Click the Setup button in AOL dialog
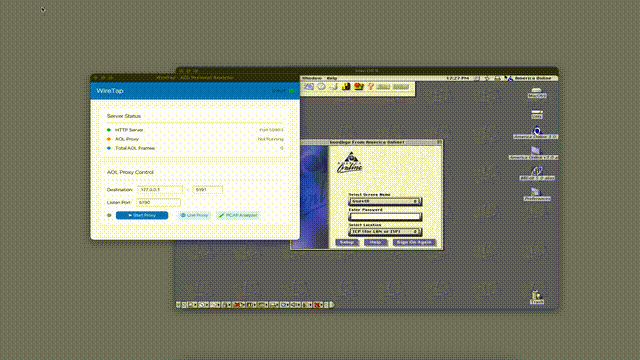The image size is (640, 360). point(347,242)
